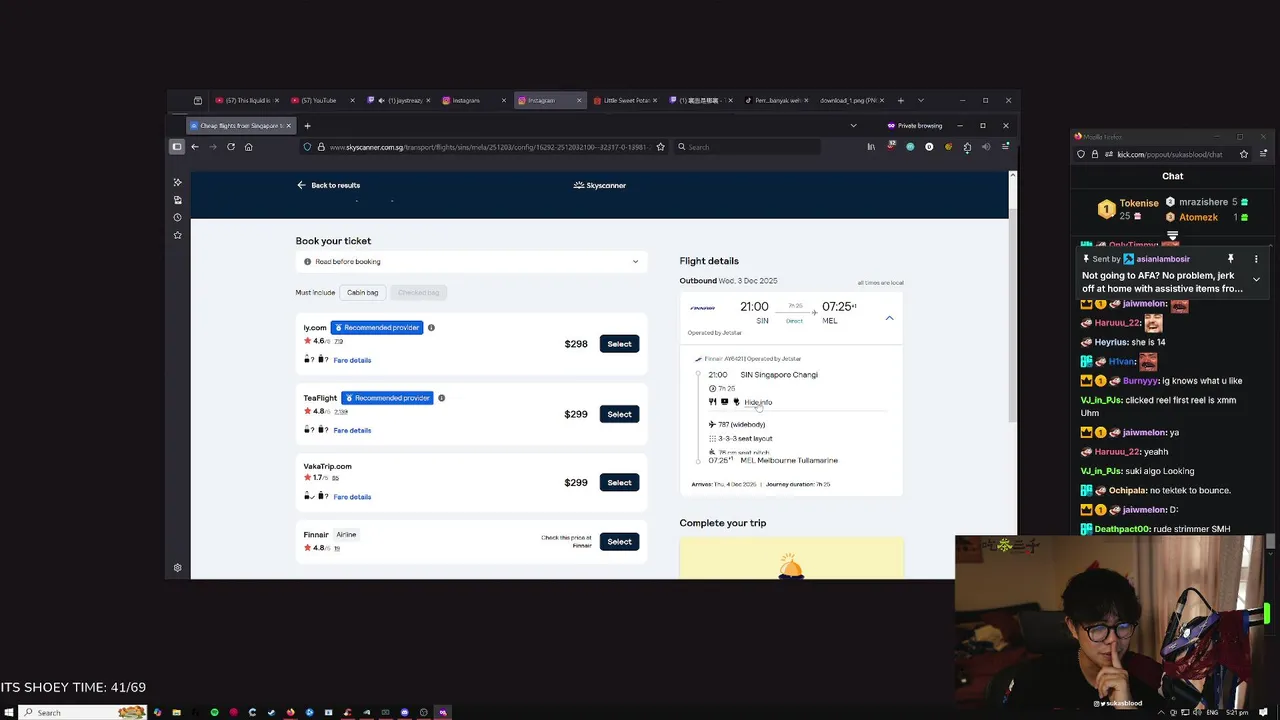The image size is (1280, 720).
Task: Open the sidebar history clock icon
Action: click(177, 217)
